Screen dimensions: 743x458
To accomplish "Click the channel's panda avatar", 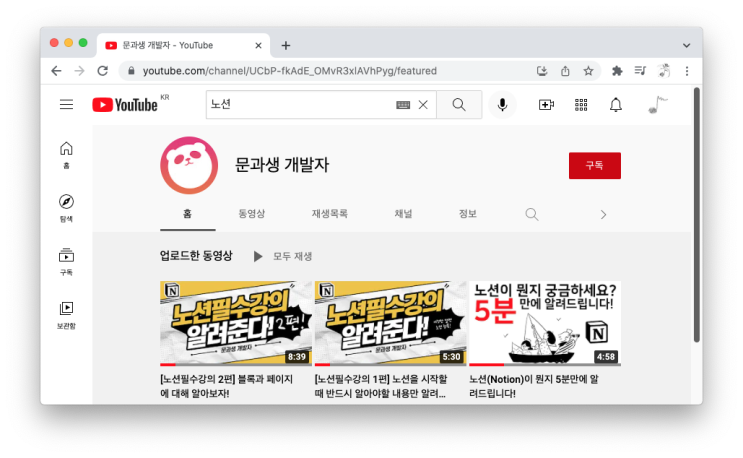I will [189, 165].
